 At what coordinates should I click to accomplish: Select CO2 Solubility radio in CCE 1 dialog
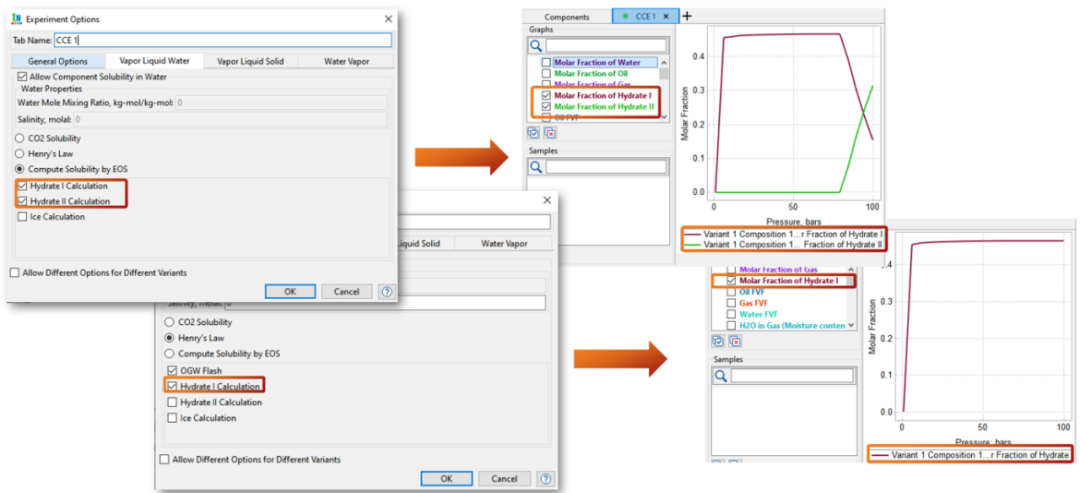(20, 138)
